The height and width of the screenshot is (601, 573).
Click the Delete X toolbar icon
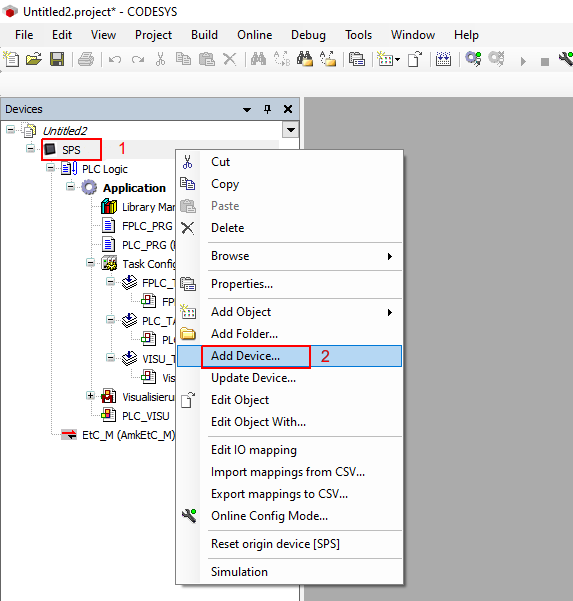coord(230,59)
